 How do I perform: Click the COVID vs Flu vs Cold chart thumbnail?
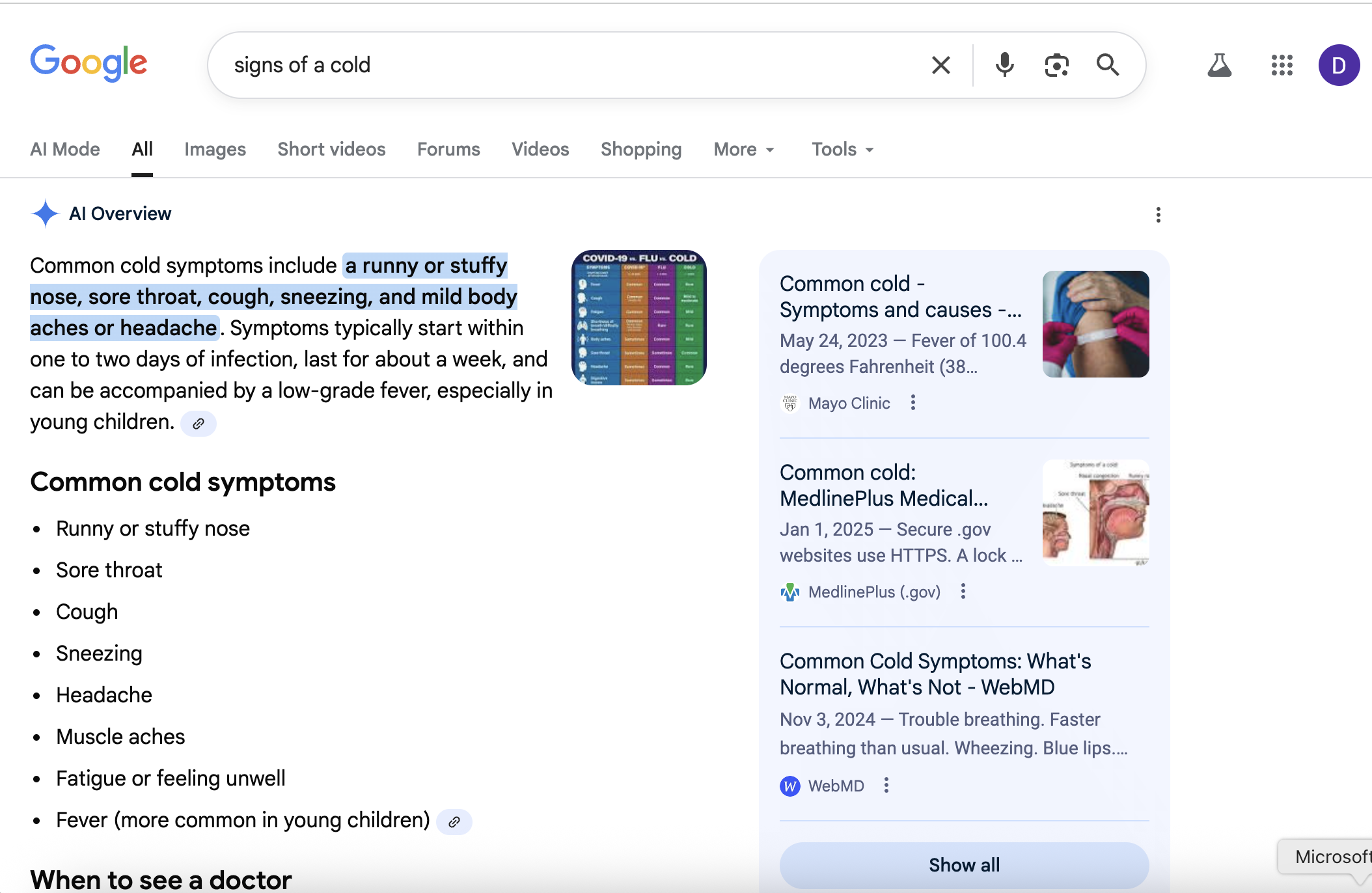[x=638, y=317]
